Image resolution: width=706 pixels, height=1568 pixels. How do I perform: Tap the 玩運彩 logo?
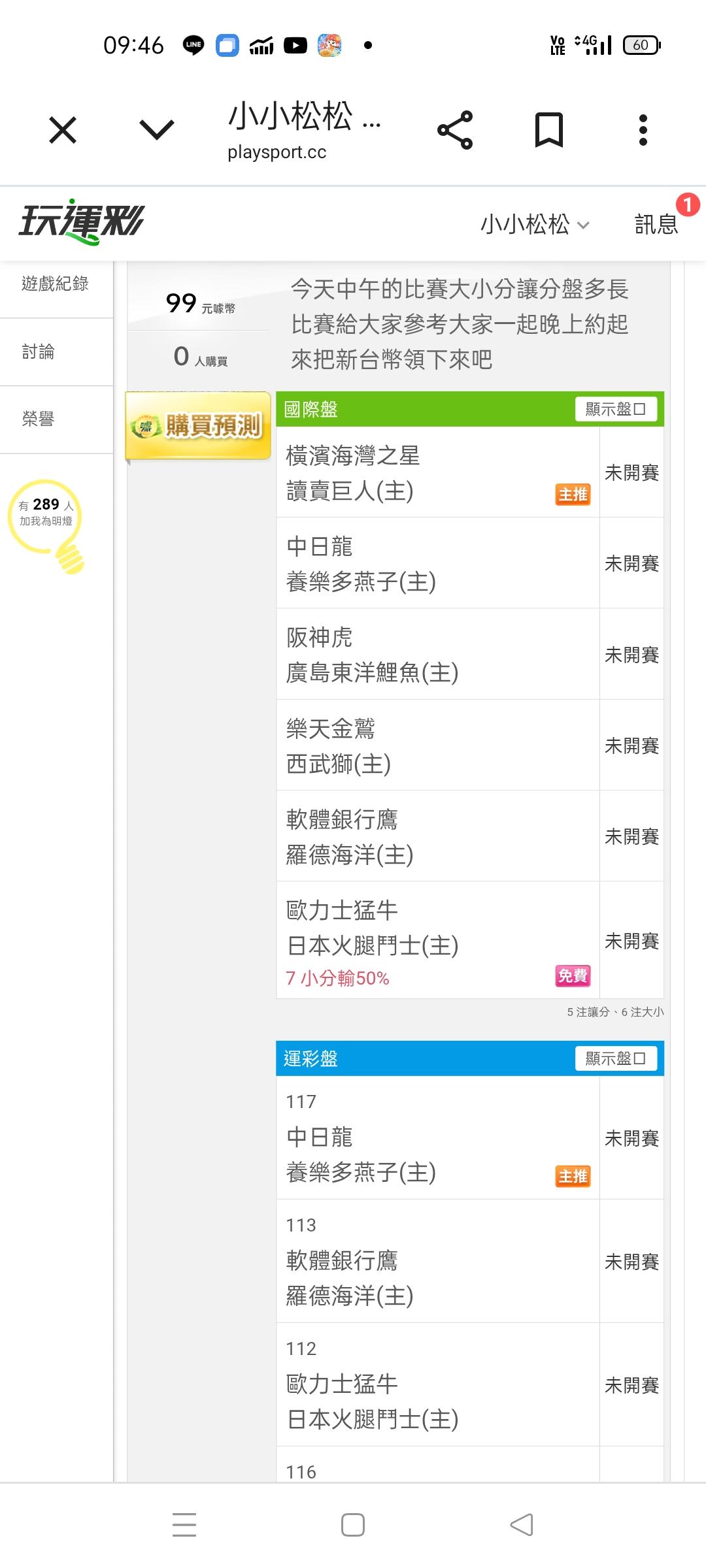pyautogui.click(x=82, y=221)
